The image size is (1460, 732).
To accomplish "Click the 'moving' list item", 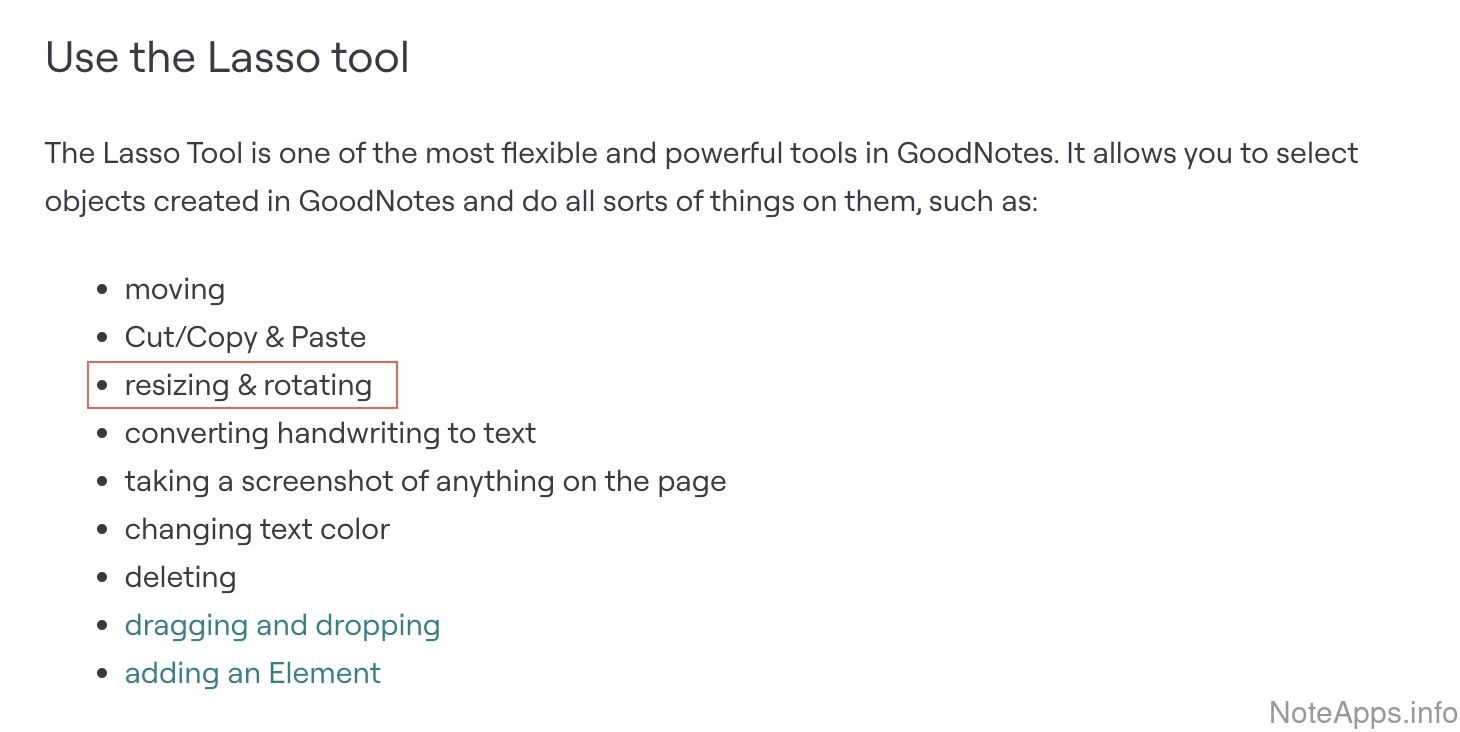I will pyautogui.click(x=174, y=290).
